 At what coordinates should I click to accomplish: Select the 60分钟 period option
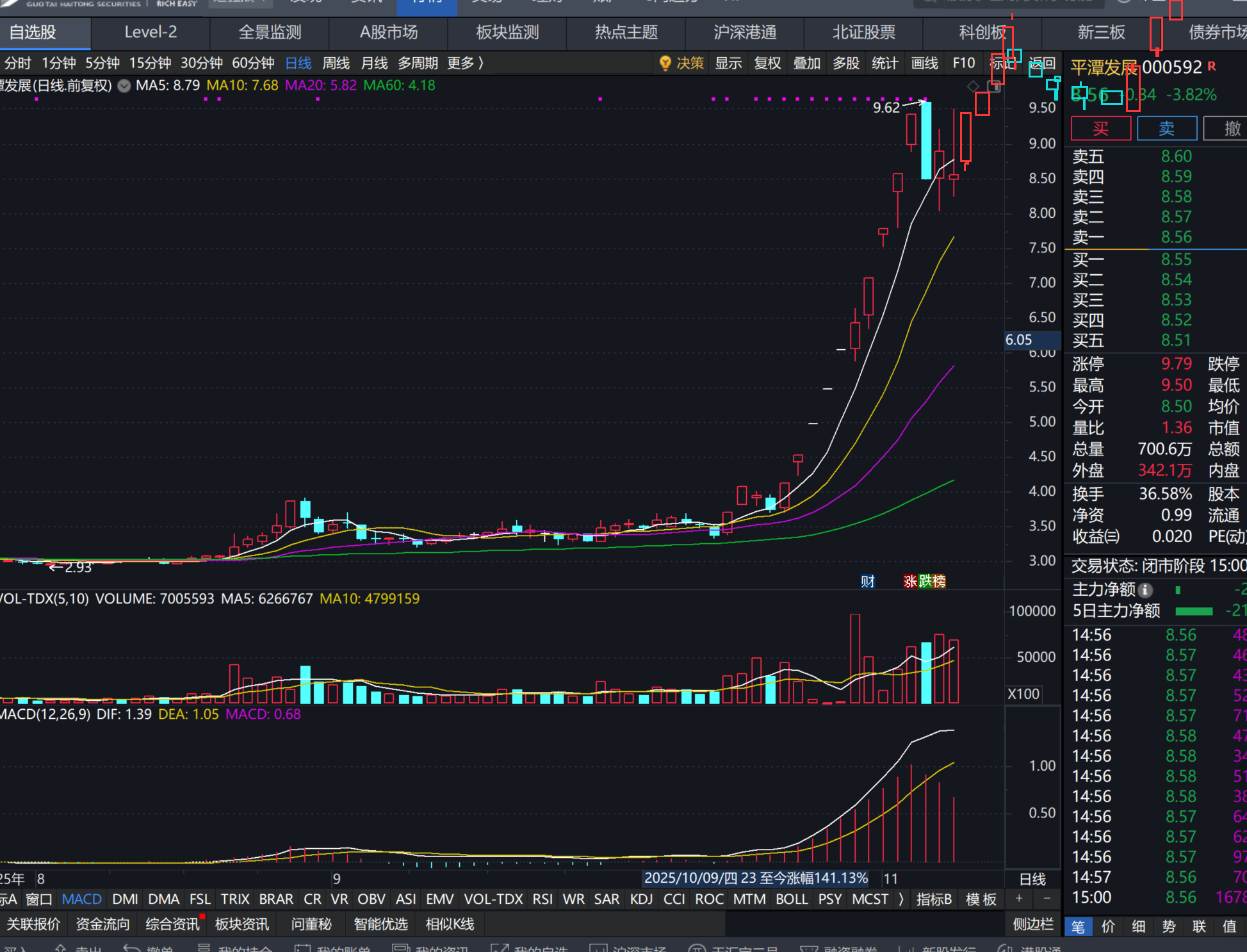tap(252, 63)
